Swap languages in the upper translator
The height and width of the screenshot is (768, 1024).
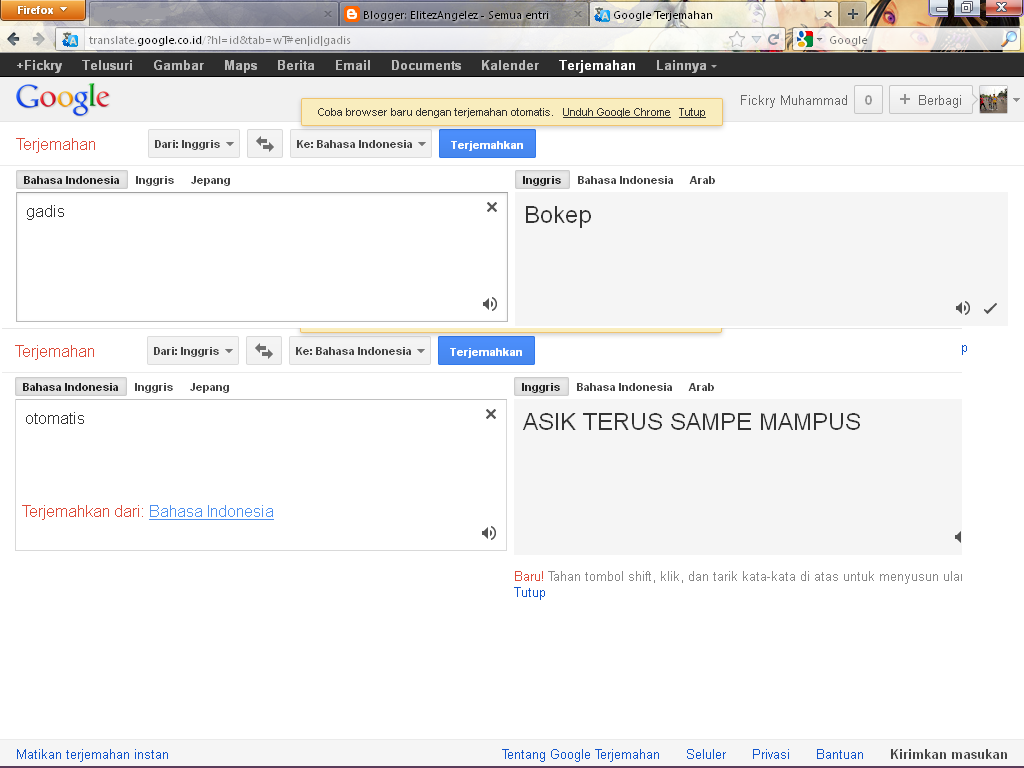coord(264,144)
